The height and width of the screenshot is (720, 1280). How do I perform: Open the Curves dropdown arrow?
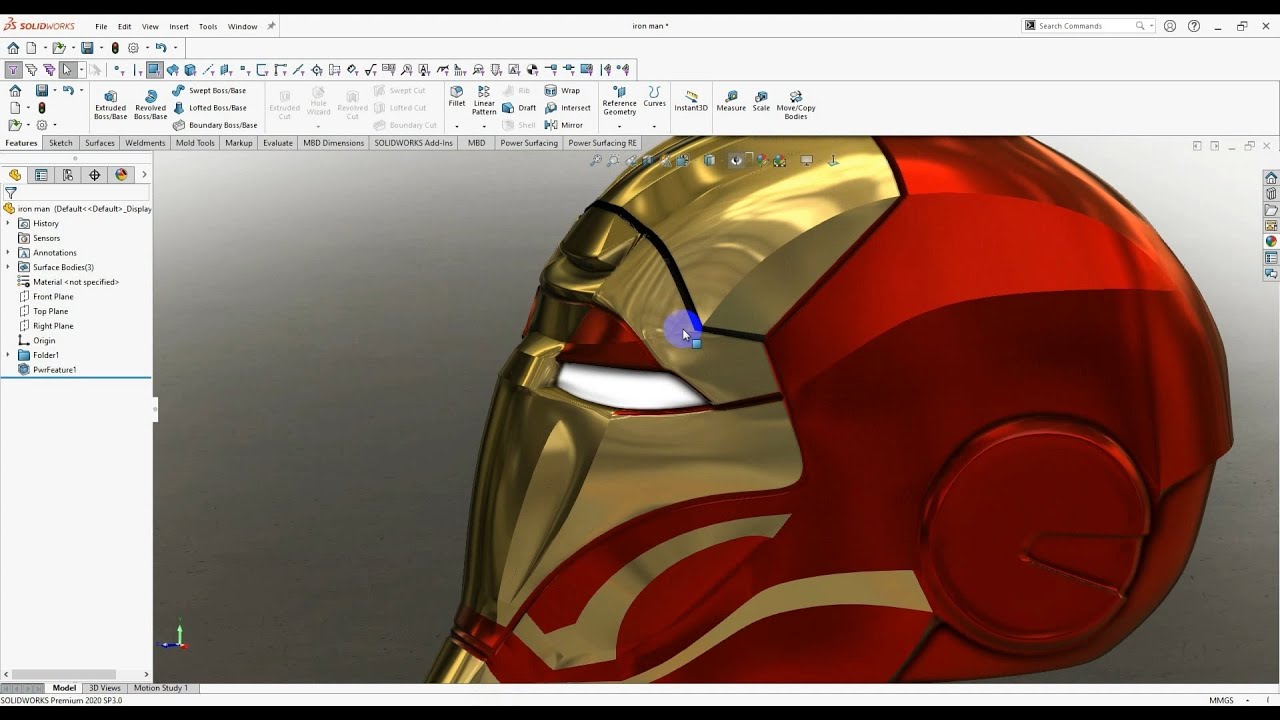click(x=654, y=126)
